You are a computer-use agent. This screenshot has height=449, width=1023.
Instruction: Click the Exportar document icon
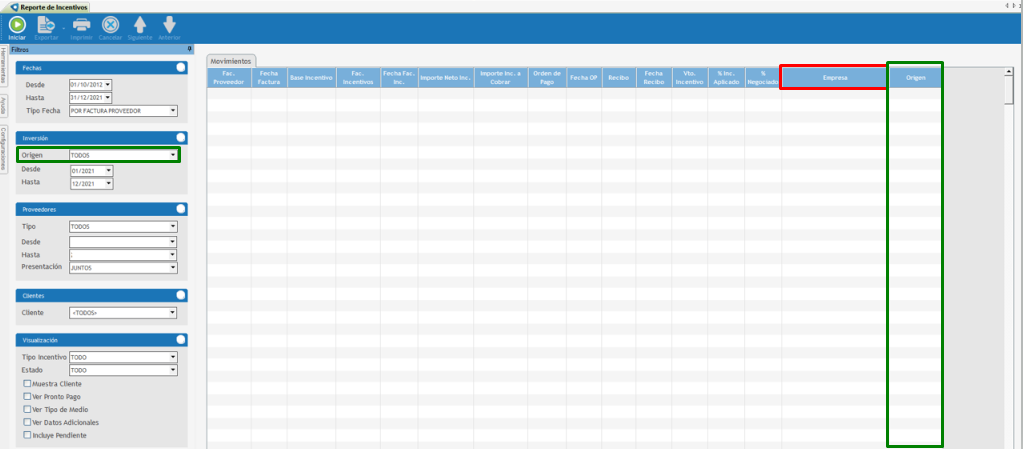pyautogui.click(x=47, y=25)
